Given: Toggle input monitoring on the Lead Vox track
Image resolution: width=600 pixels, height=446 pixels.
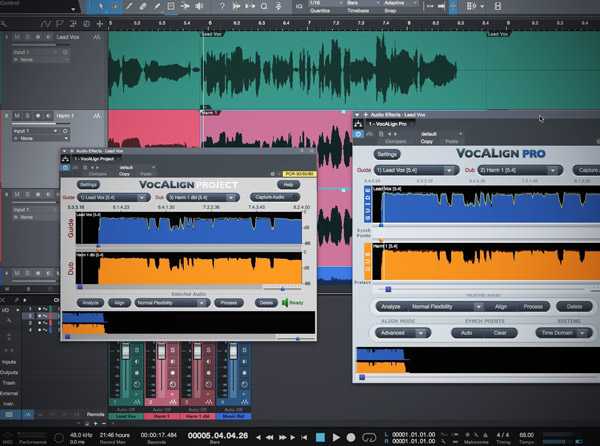Looking at the screenshot, I should 48,37.
